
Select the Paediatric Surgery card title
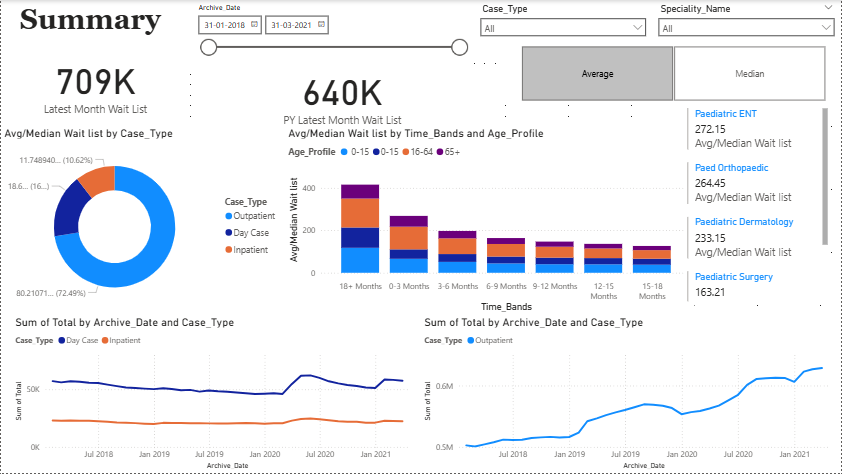(734, 277)
